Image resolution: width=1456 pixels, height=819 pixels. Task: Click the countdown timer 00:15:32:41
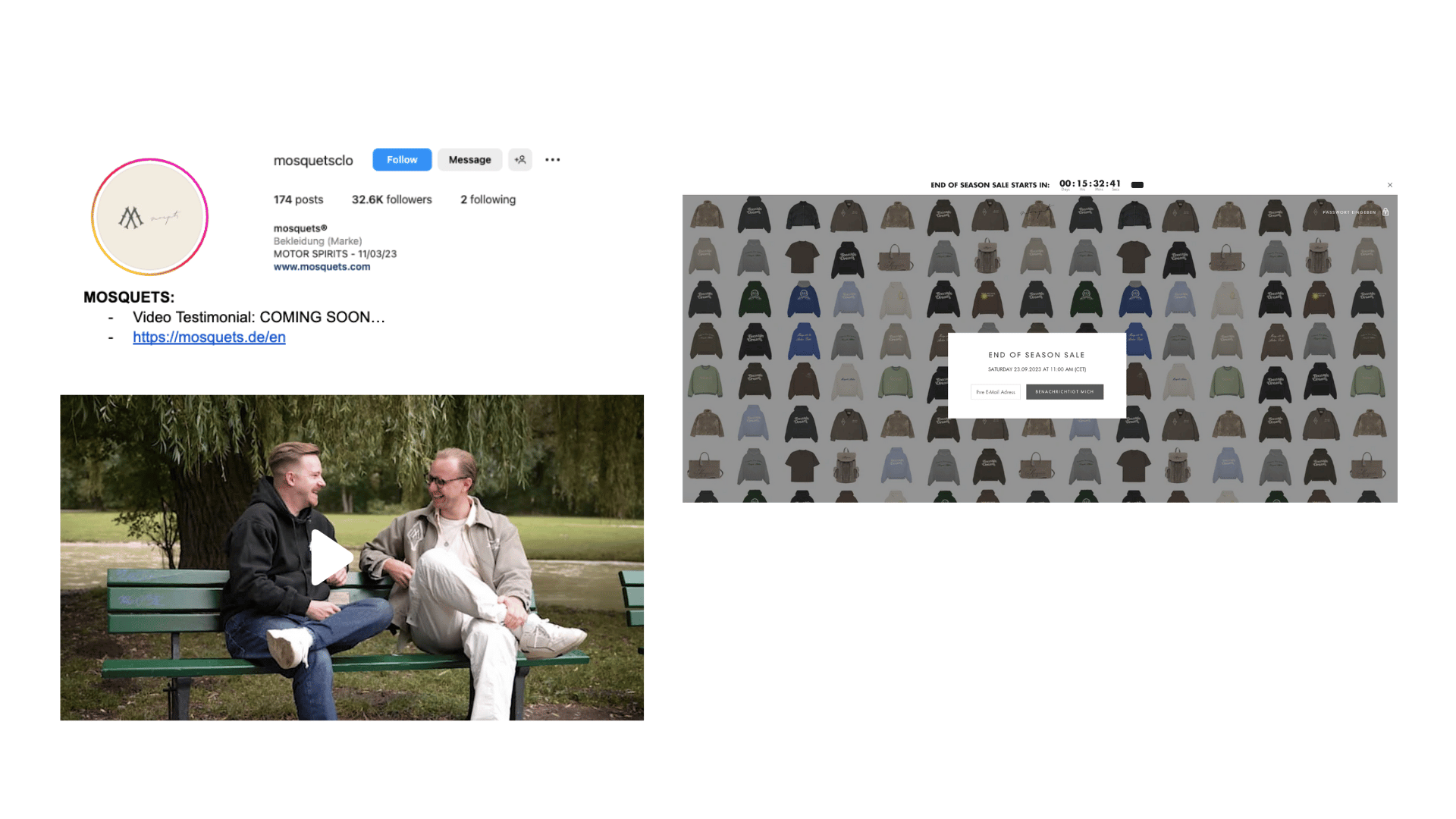pyautogui.click(x=1090, y=184)
